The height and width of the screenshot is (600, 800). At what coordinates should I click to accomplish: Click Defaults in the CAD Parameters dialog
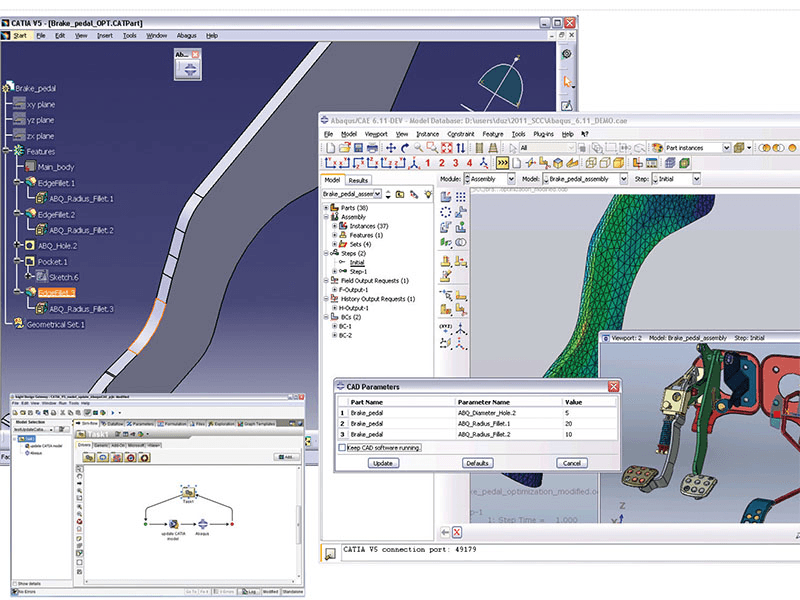[477, 462]
